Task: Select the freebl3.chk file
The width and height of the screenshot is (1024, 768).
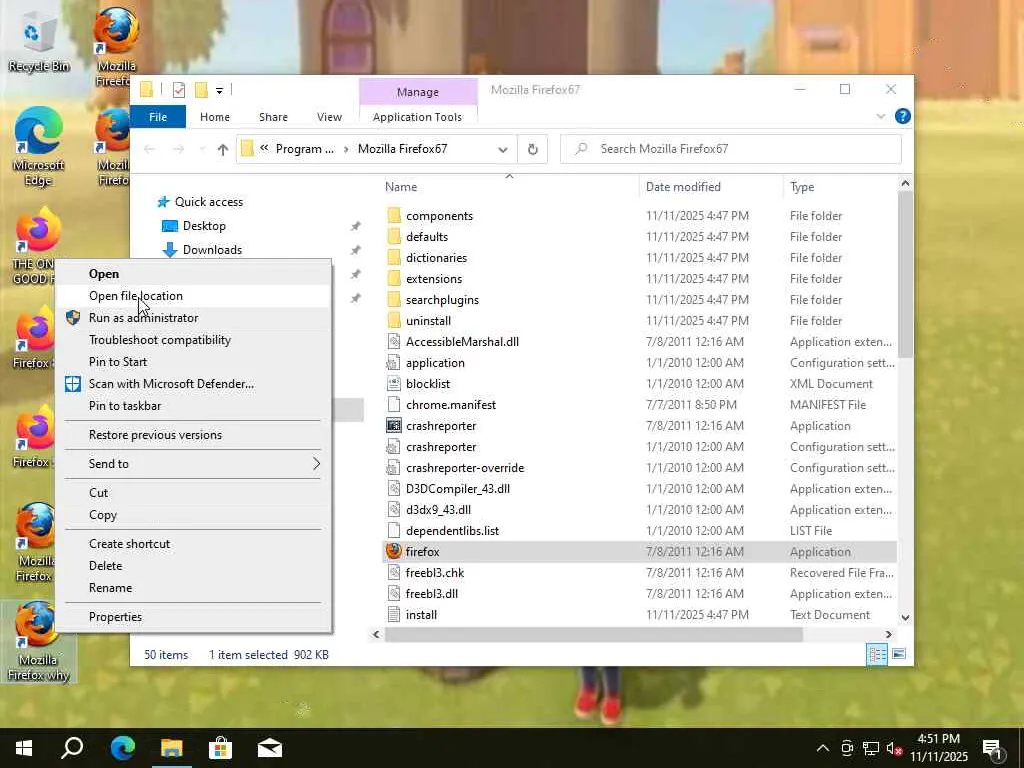Action: click(435, 573)
